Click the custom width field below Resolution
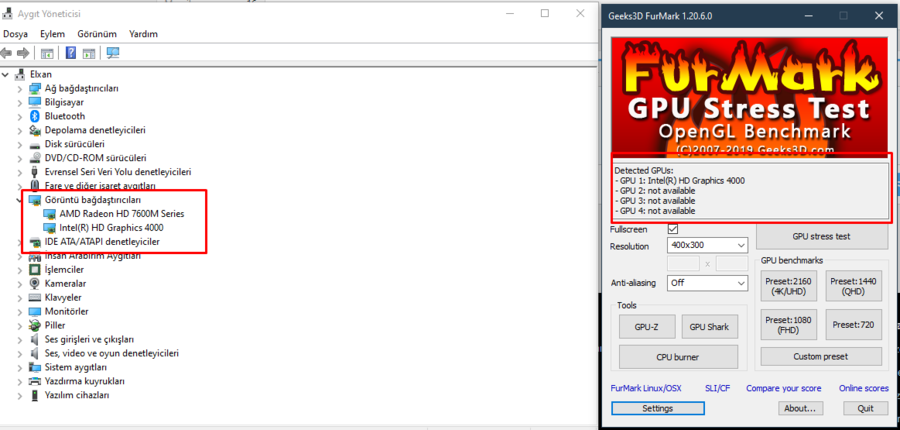 pyautogui.click(x=684, y=264)
